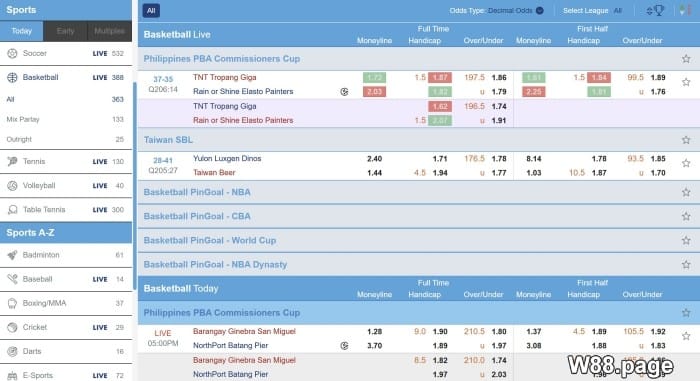
Task: Open the Odds Type dropdown arrow
Action: point(540,11)
